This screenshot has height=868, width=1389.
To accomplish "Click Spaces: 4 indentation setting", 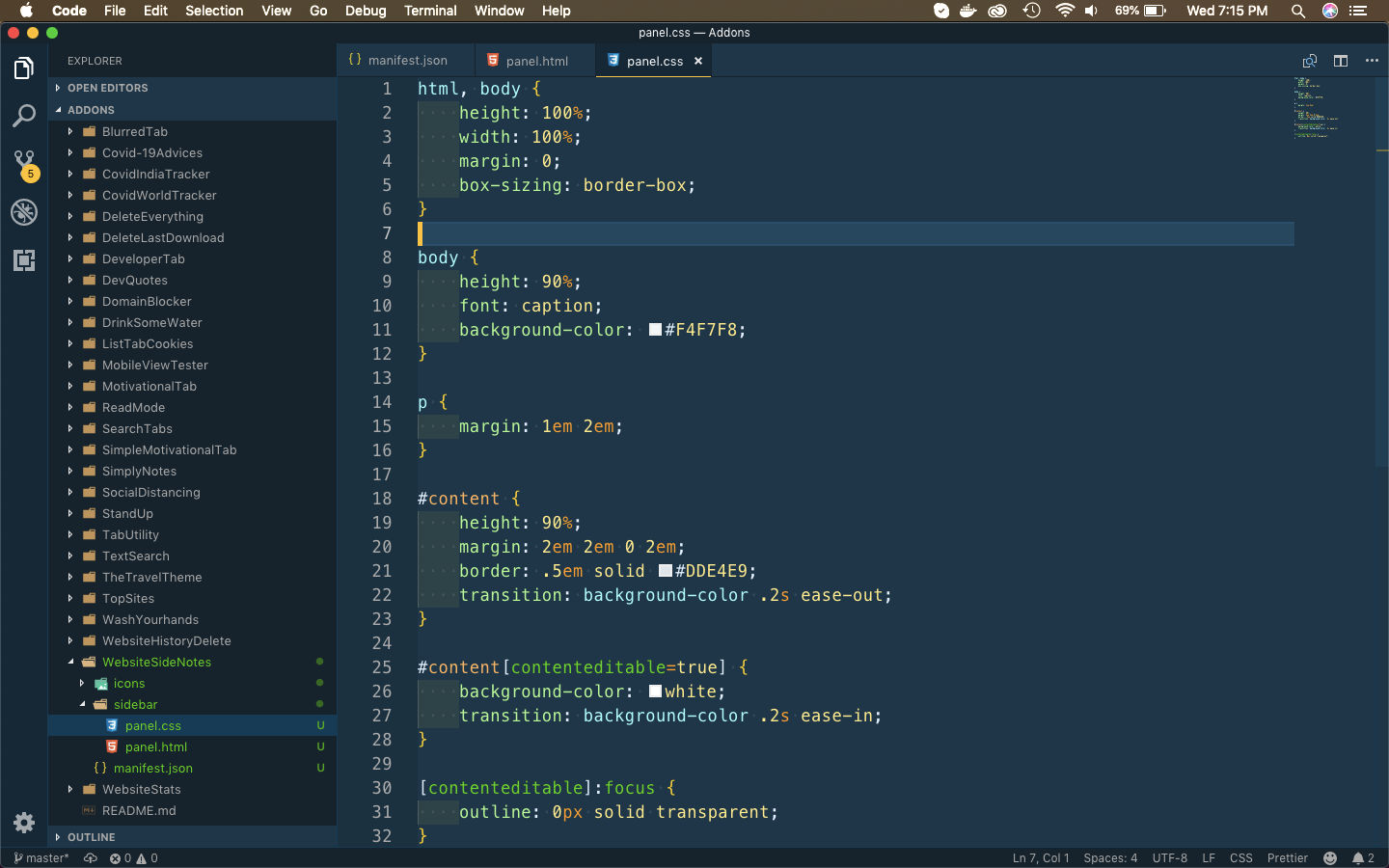I will coord(1110,858).
